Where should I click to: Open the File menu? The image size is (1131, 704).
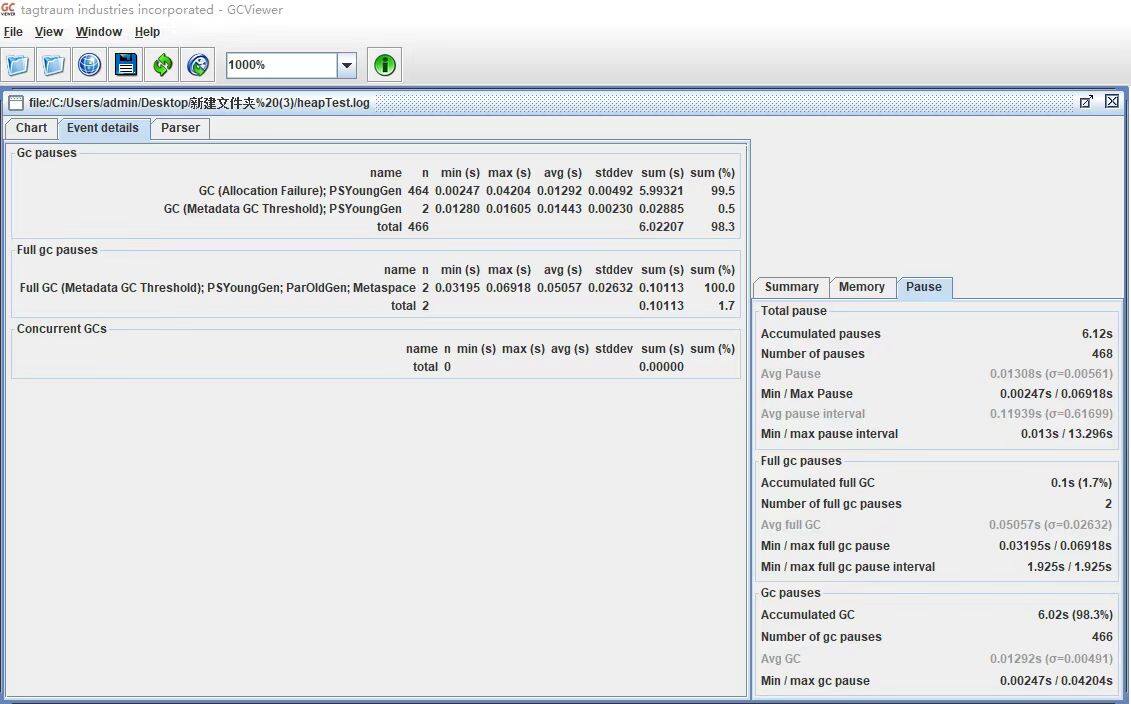pos(13,32)
